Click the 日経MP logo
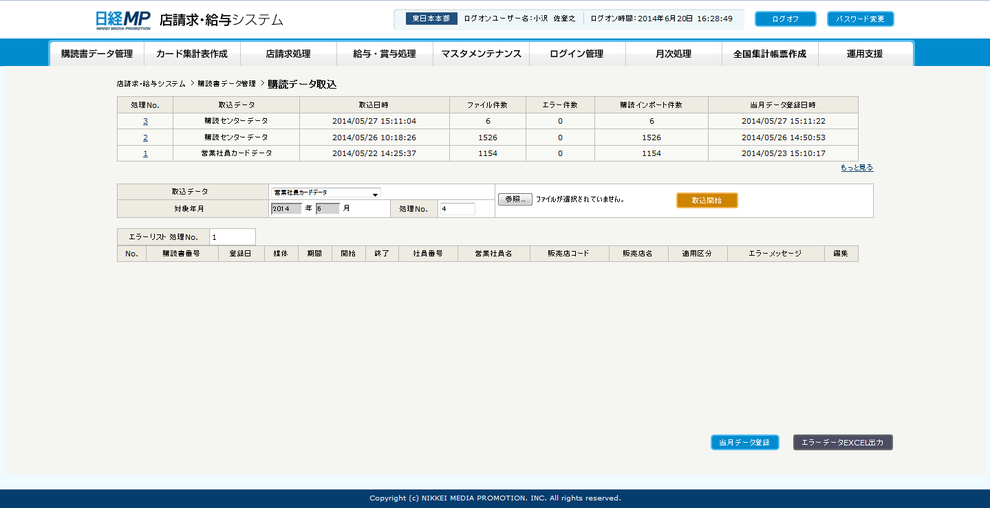The width and height of the screenshot is (990, 508). click(123, 20)
